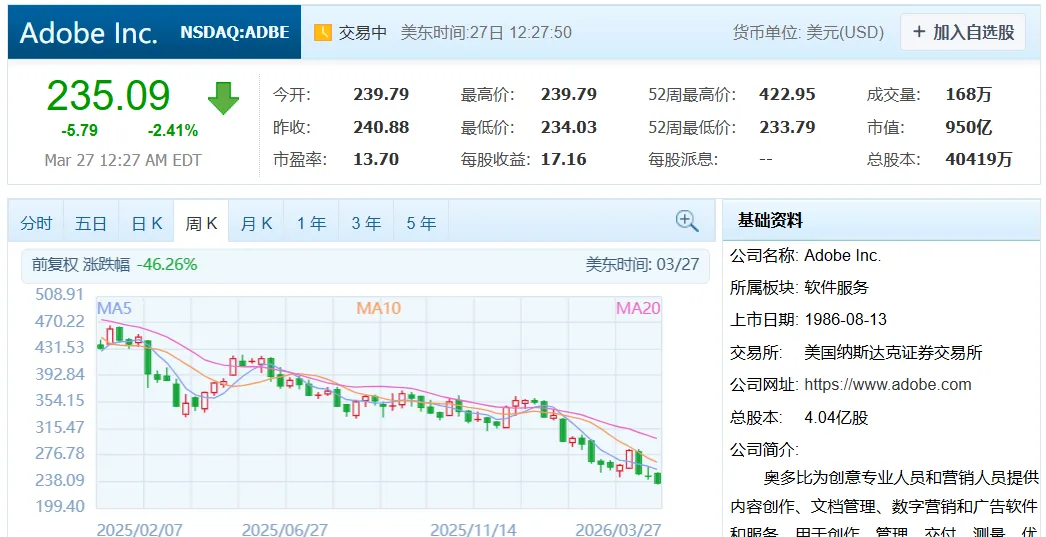Click the plus icon in 加入自选股
The height and width of the screenshot is (537, 1046).
pyautogui.click(x=919, y=31)
